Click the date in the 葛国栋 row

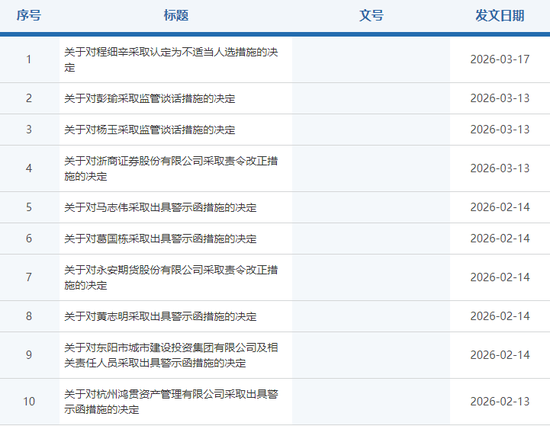(500, 239)
